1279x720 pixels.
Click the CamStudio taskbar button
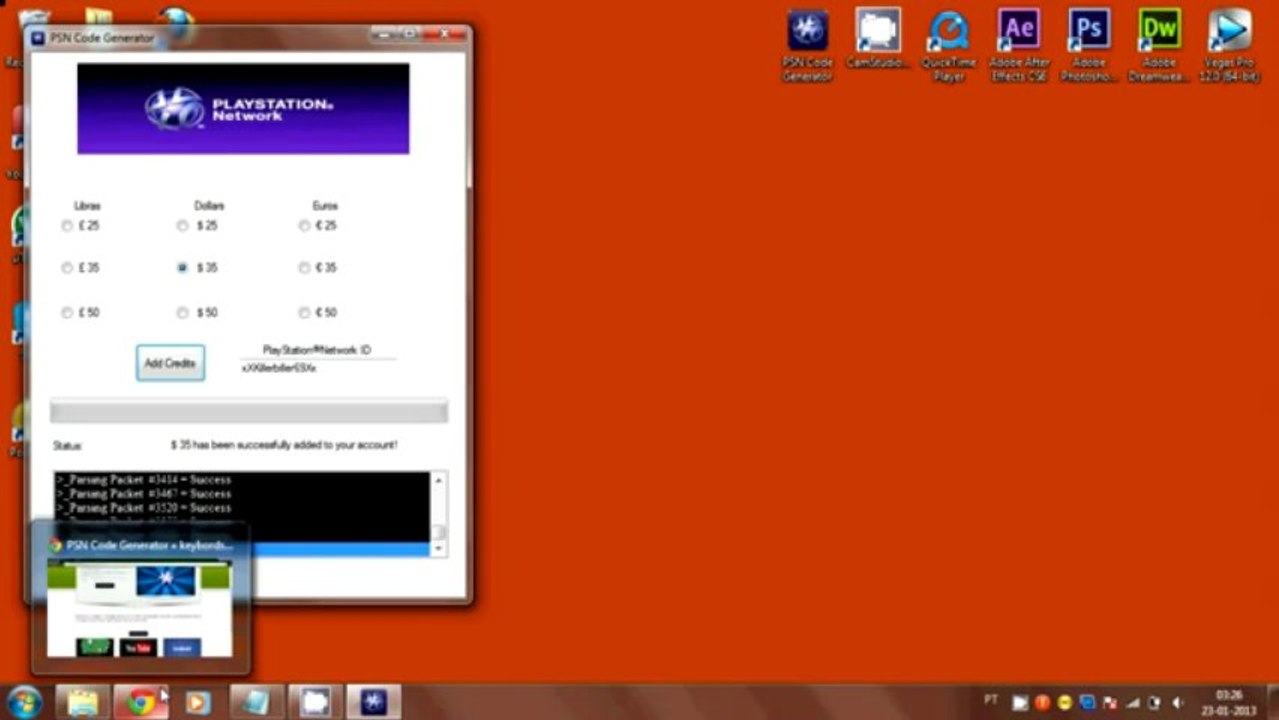[x=315, y=702]
